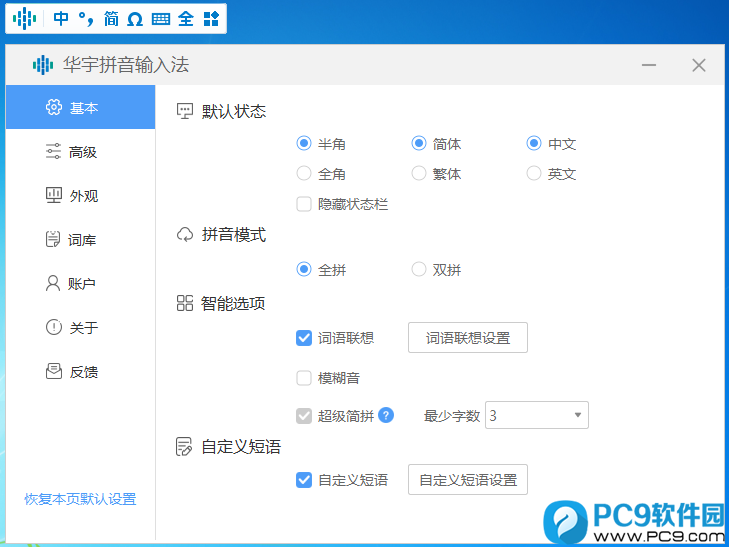The image size is (729, 547).
Task: Open the Ω symbol panel on IME bar
Action: 135,19
